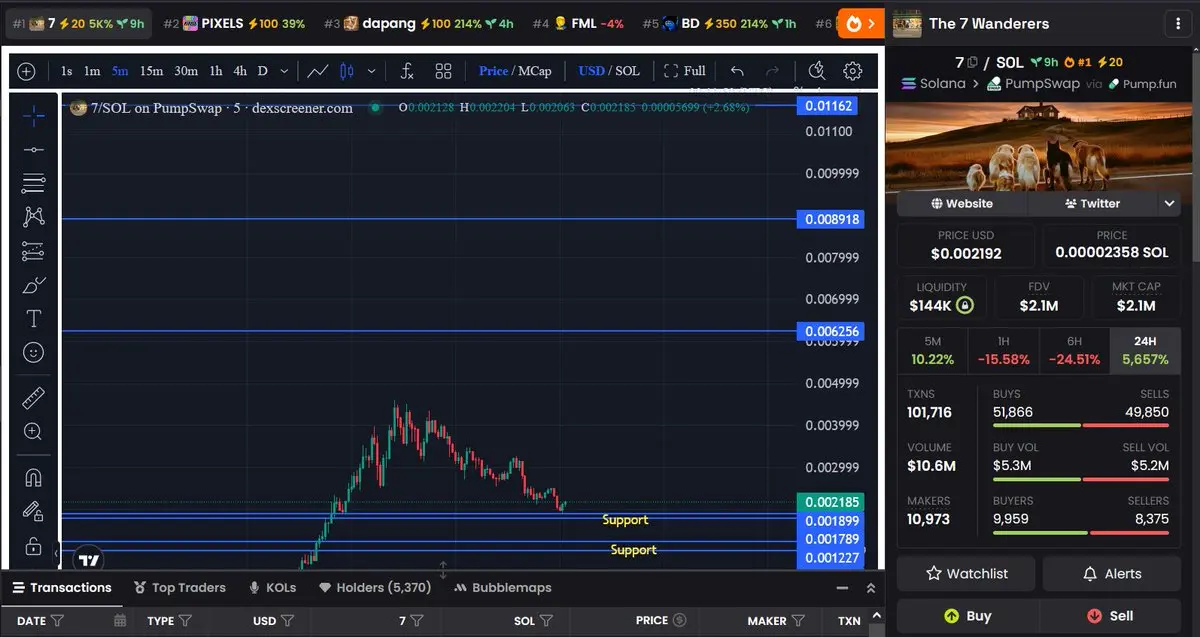The width and height of the screenshot is (1200, 637).
Task: Select the 5M stats period
Action: [932, 350]
